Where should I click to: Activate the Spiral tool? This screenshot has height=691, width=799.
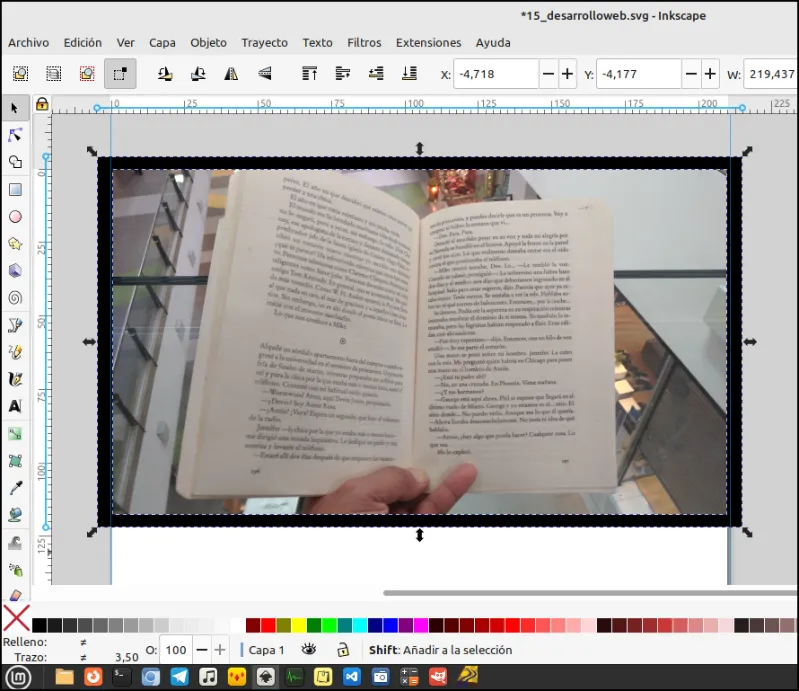(15, 298)
